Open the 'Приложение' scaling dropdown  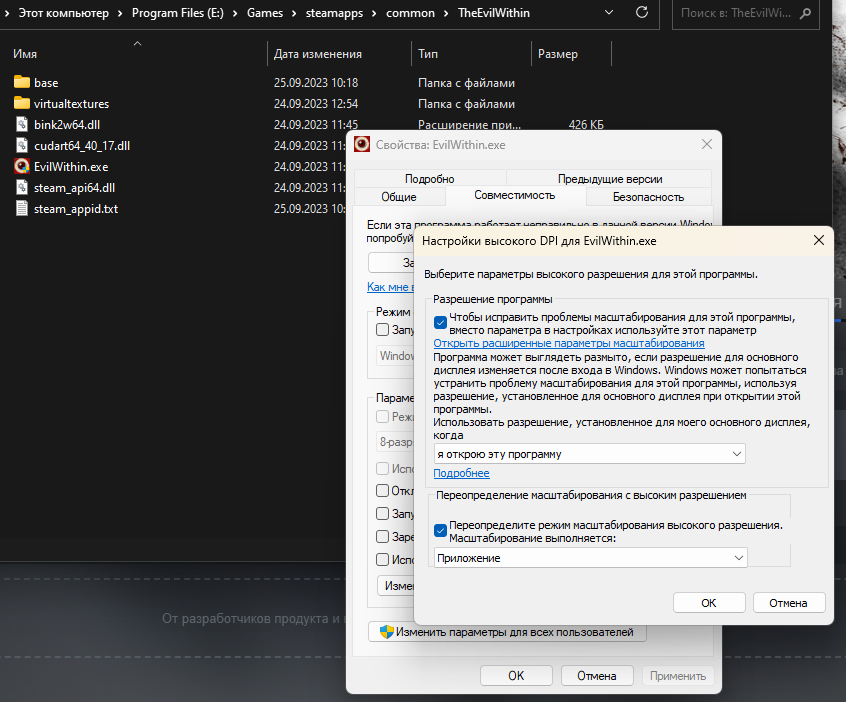pyautogui.click(x=591, y=558)
